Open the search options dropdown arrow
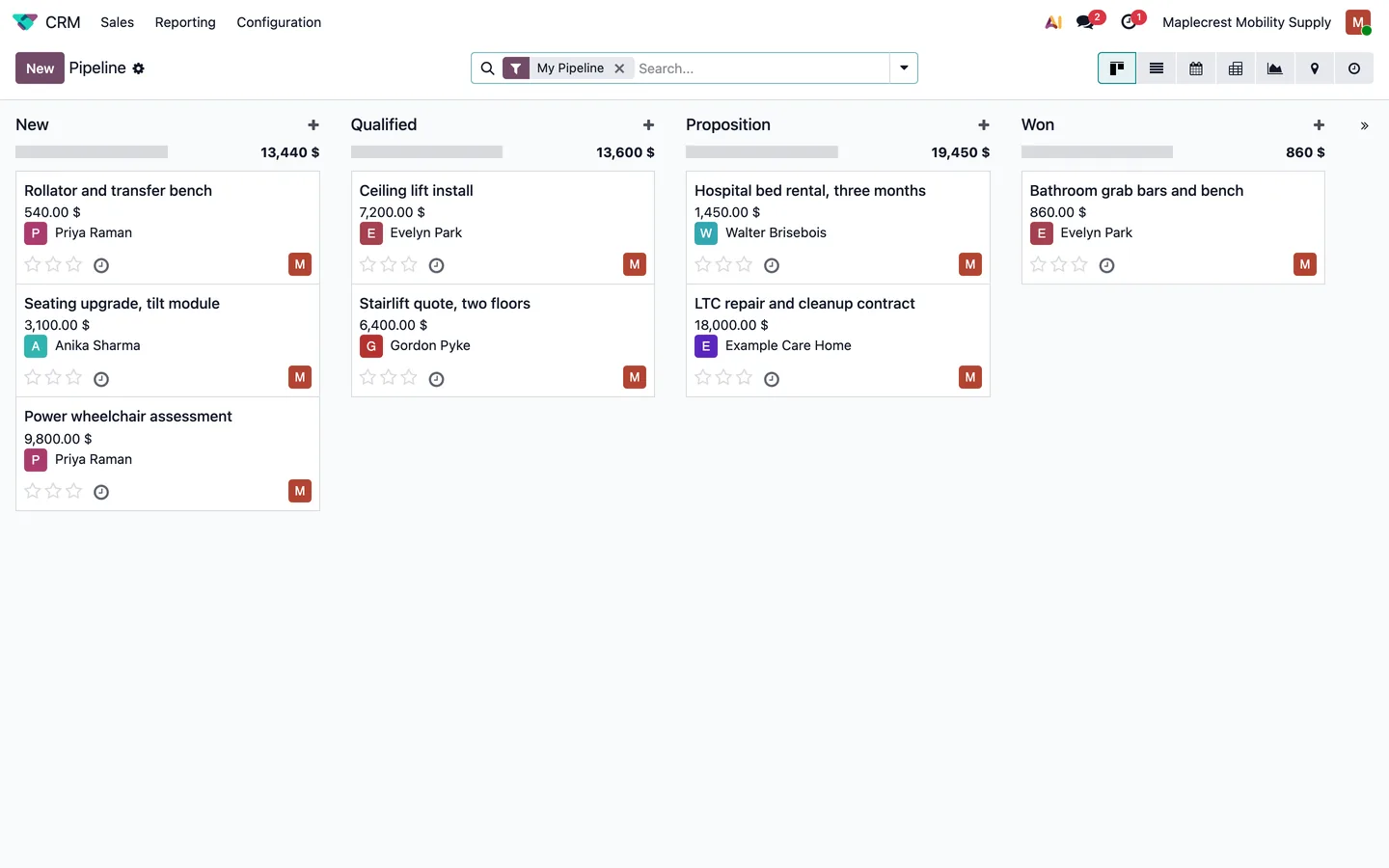1389x868 pixels. [904, 68]
